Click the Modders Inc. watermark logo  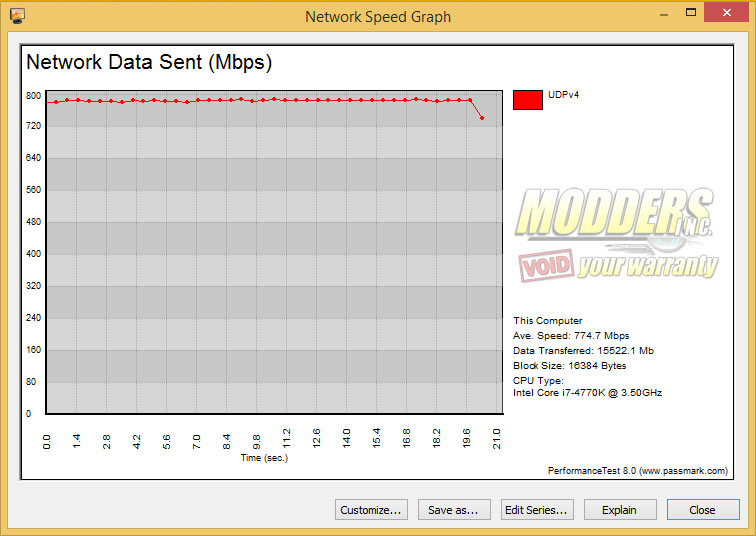614,214
